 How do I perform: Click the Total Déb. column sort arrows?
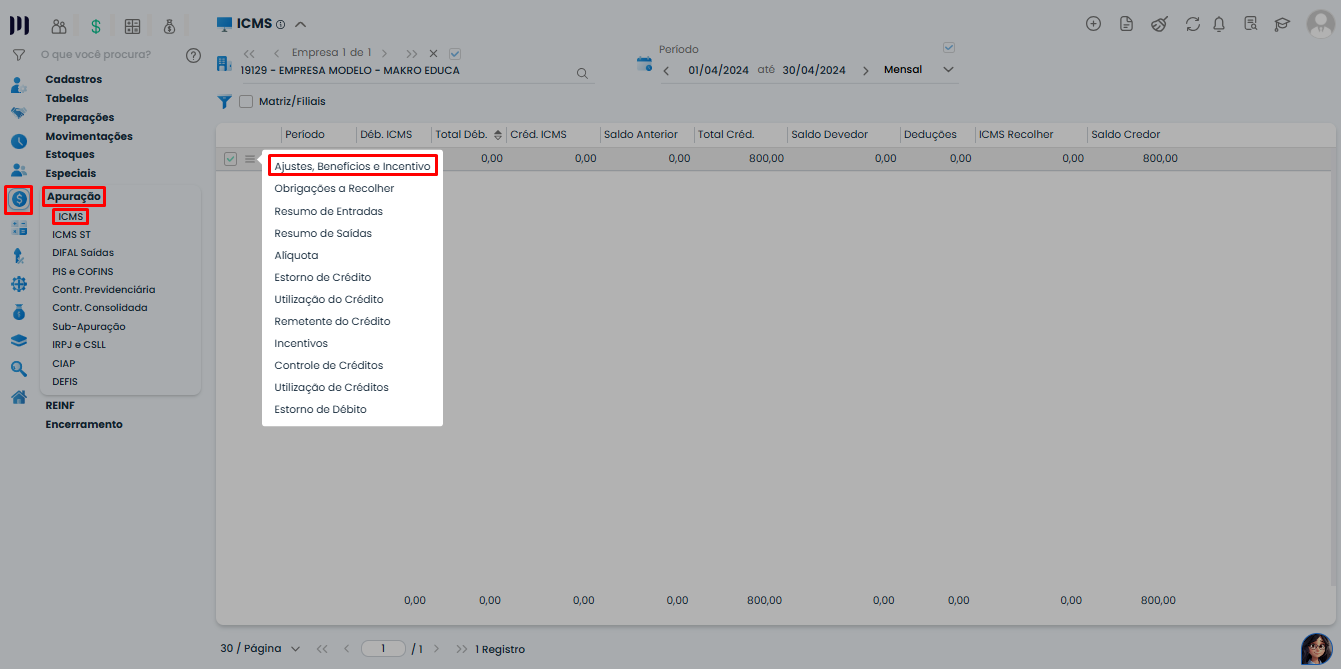tap(498, 135)
